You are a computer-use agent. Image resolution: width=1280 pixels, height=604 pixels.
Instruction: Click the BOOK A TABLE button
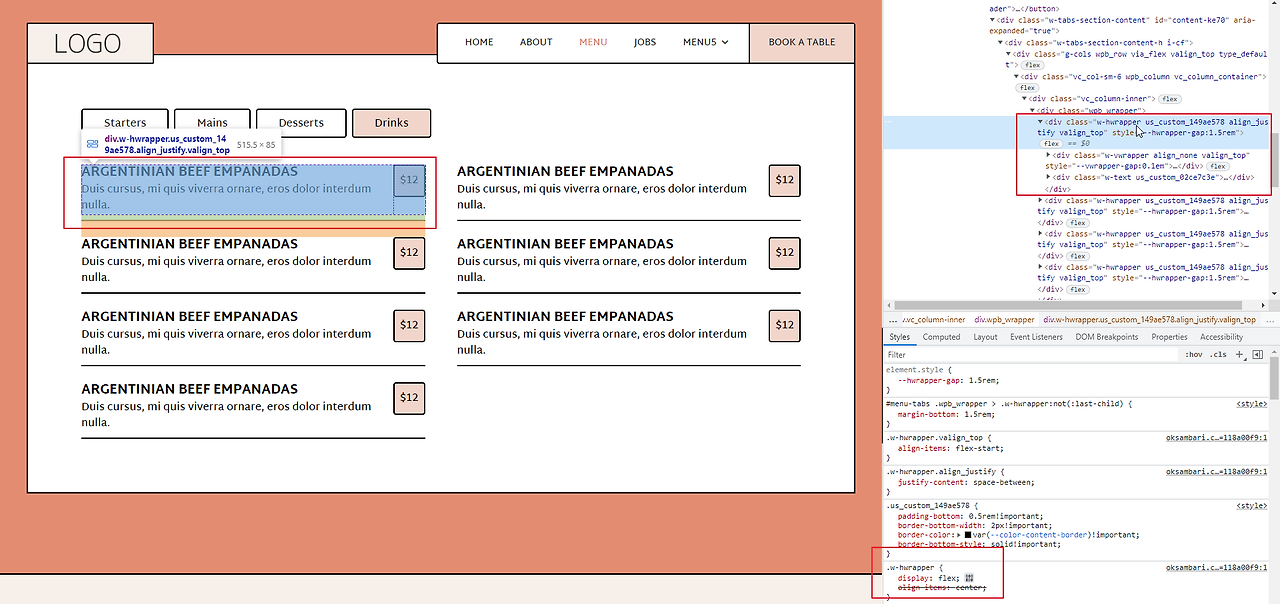coord(802,42)
